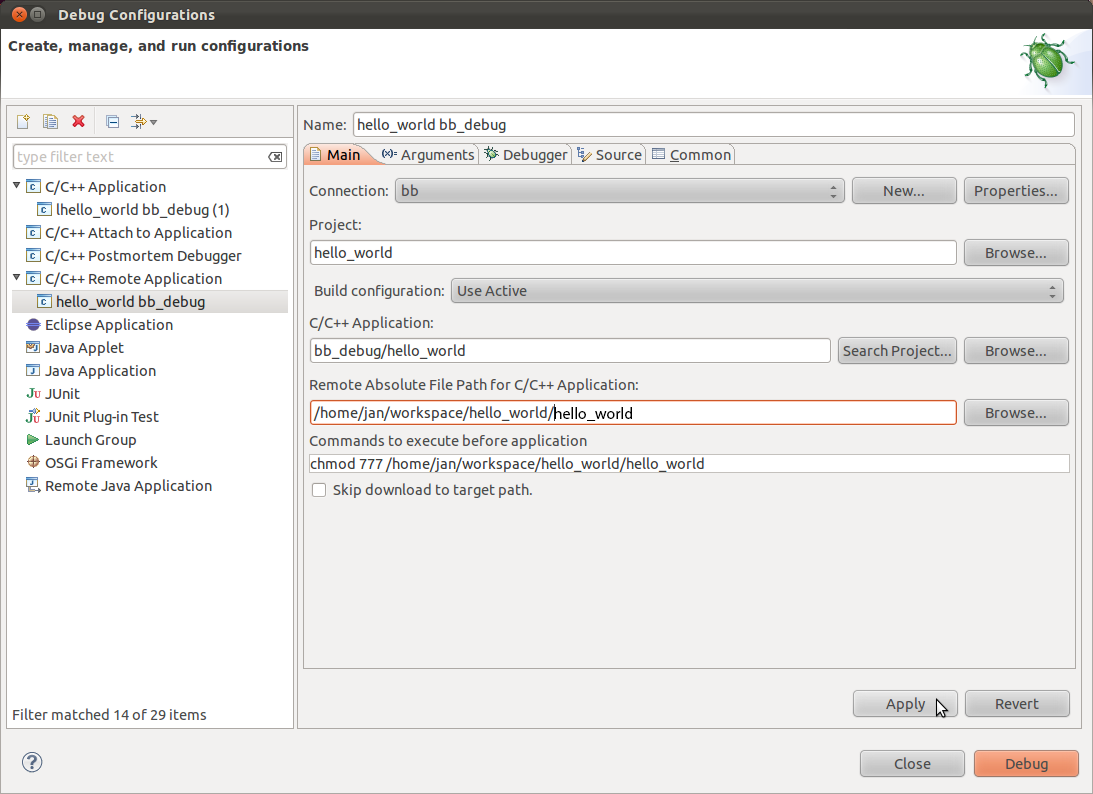Switch to the Common tab
The width and height of the screenshot is (1093, 794).
[691, 154]
